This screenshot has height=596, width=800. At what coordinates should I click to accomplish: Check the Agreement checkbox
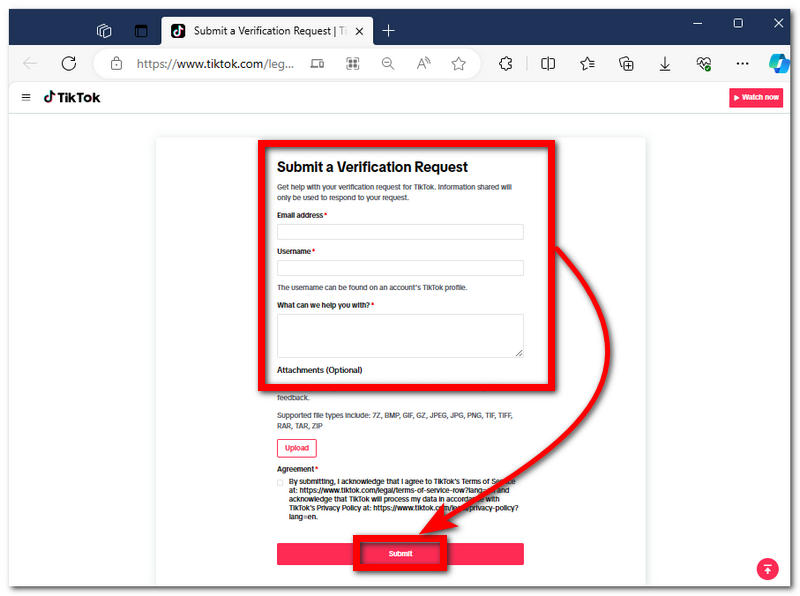coord(281,482)
